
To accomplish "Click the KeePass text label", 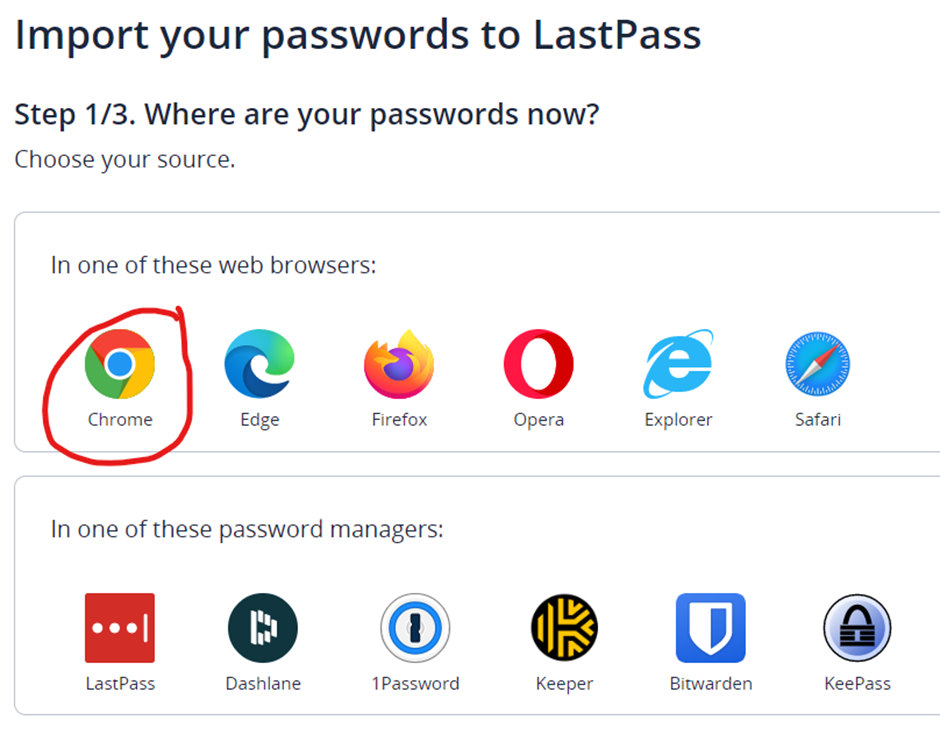I will [x=857, y=683].
